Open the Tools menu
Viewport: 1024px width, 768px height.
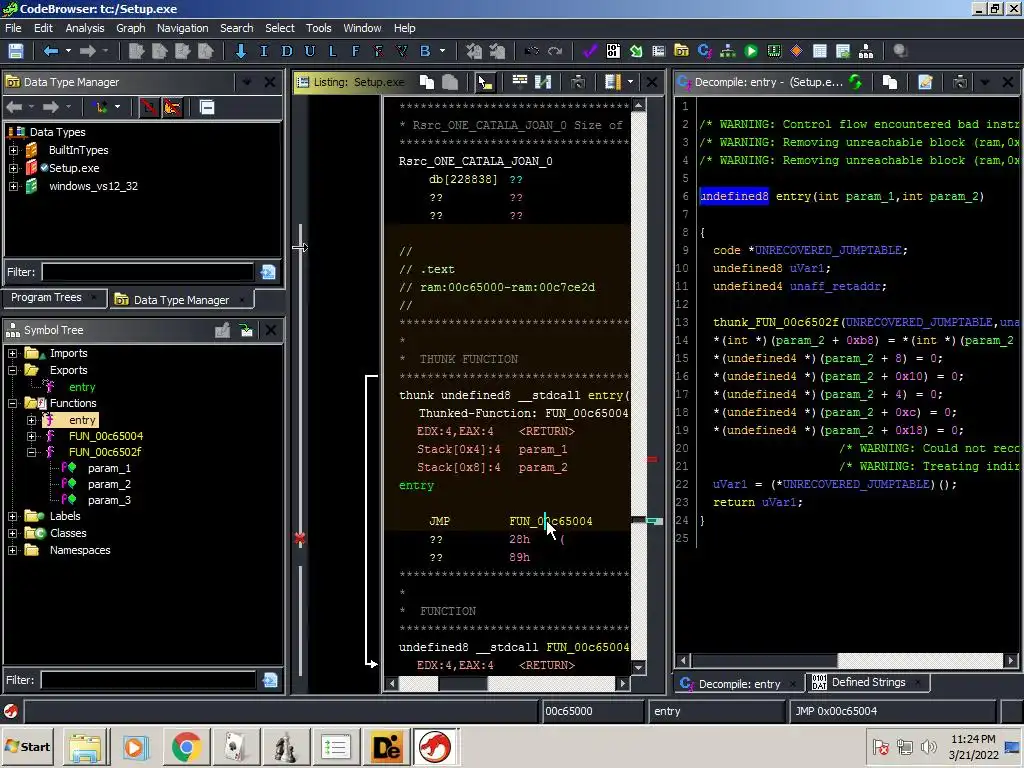[318, 28]
